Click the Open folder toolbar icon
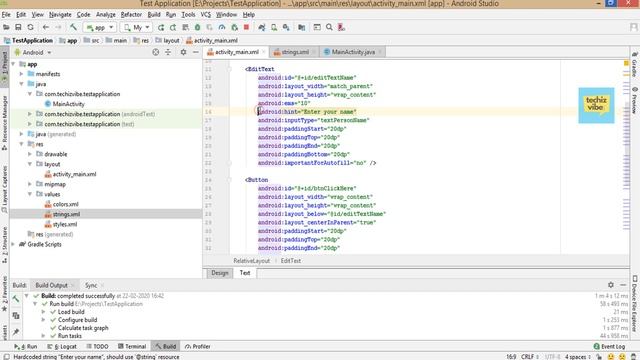The height and width of the screenshot is (360, 640). [x=6, y=27]
